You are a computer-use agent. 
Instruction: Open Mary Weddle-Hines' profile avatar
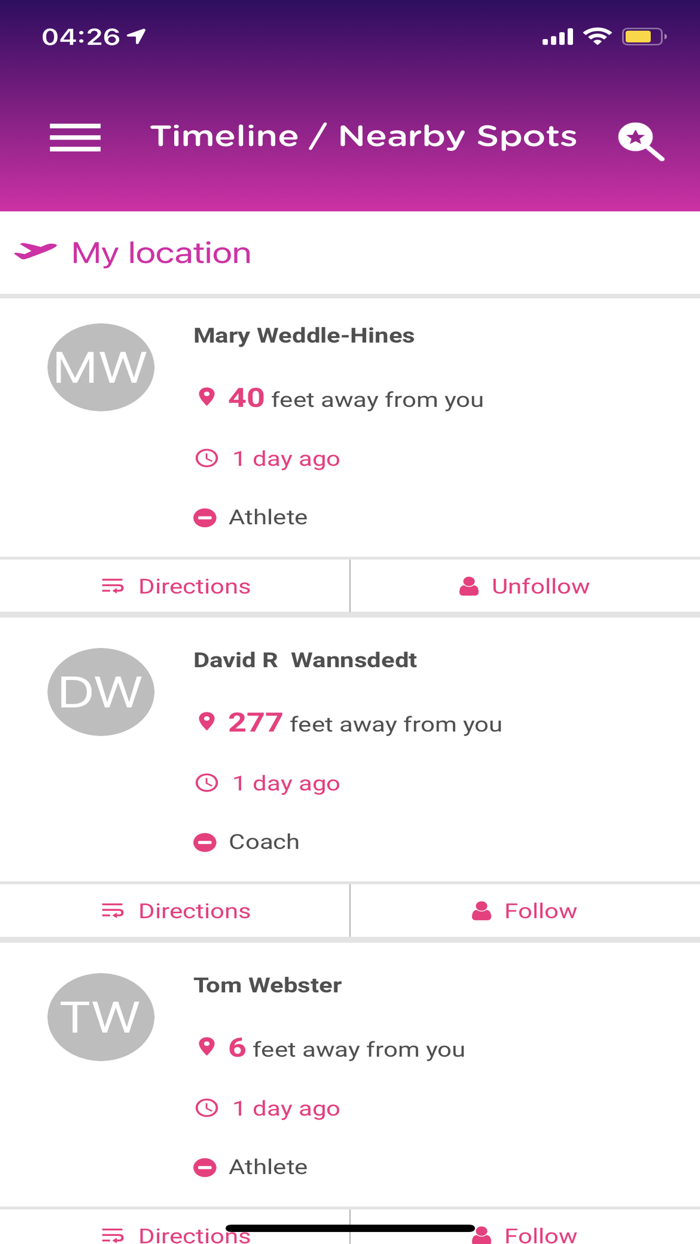point(101,367)
